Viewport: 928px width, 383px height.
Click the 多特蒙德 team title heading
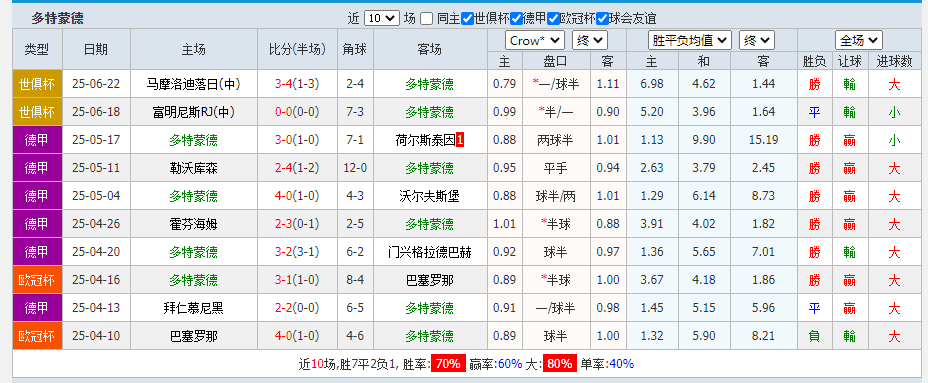click(57, 18)
